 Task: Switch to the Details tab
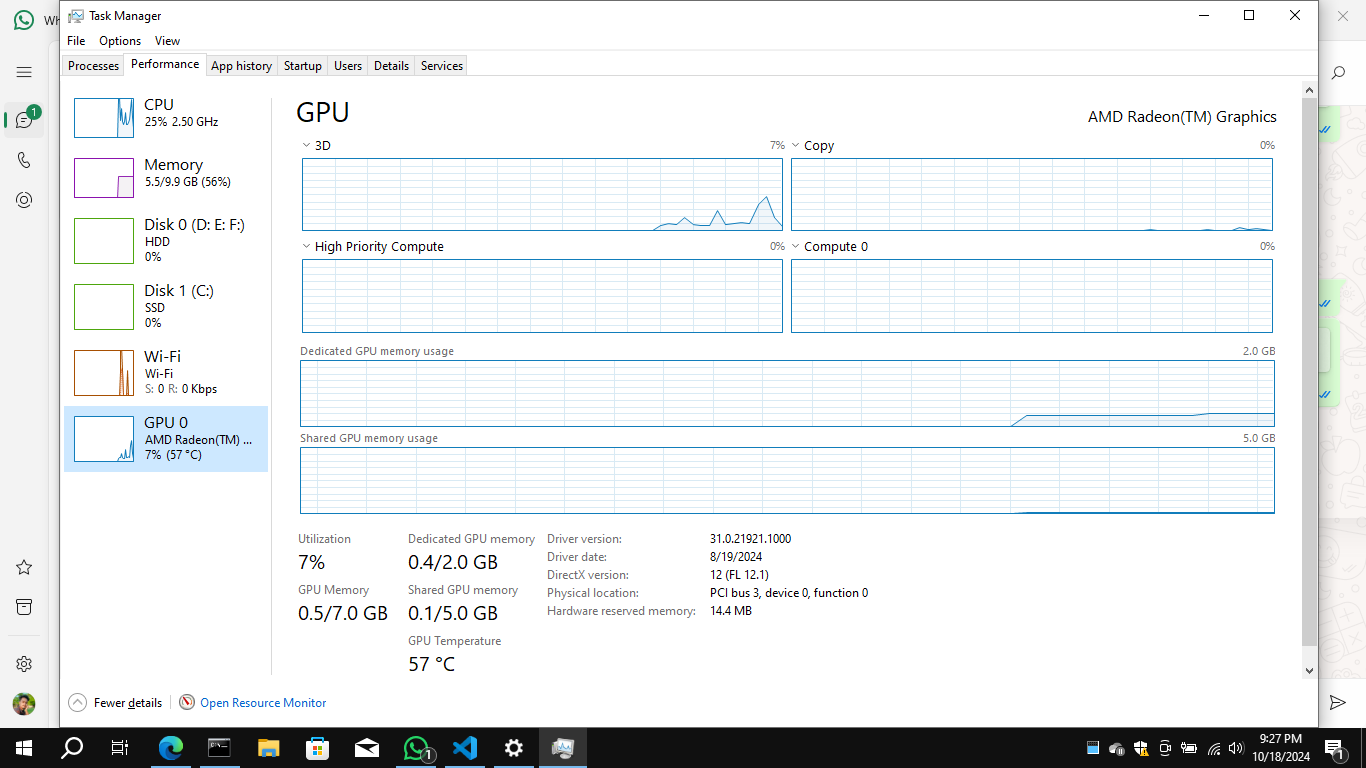391,65
